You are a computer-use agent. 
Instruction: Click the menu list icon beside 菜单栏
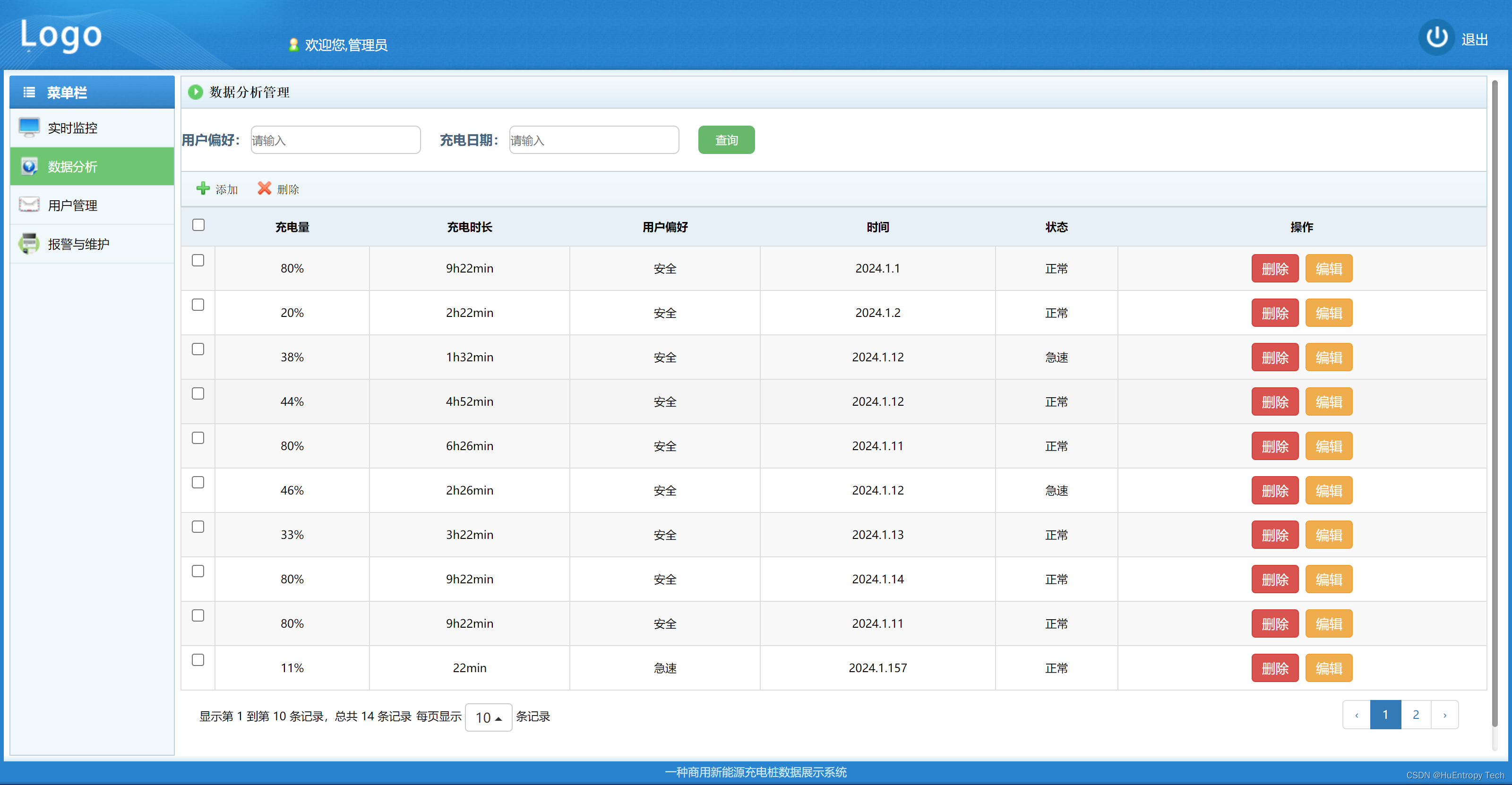[29, 92]
